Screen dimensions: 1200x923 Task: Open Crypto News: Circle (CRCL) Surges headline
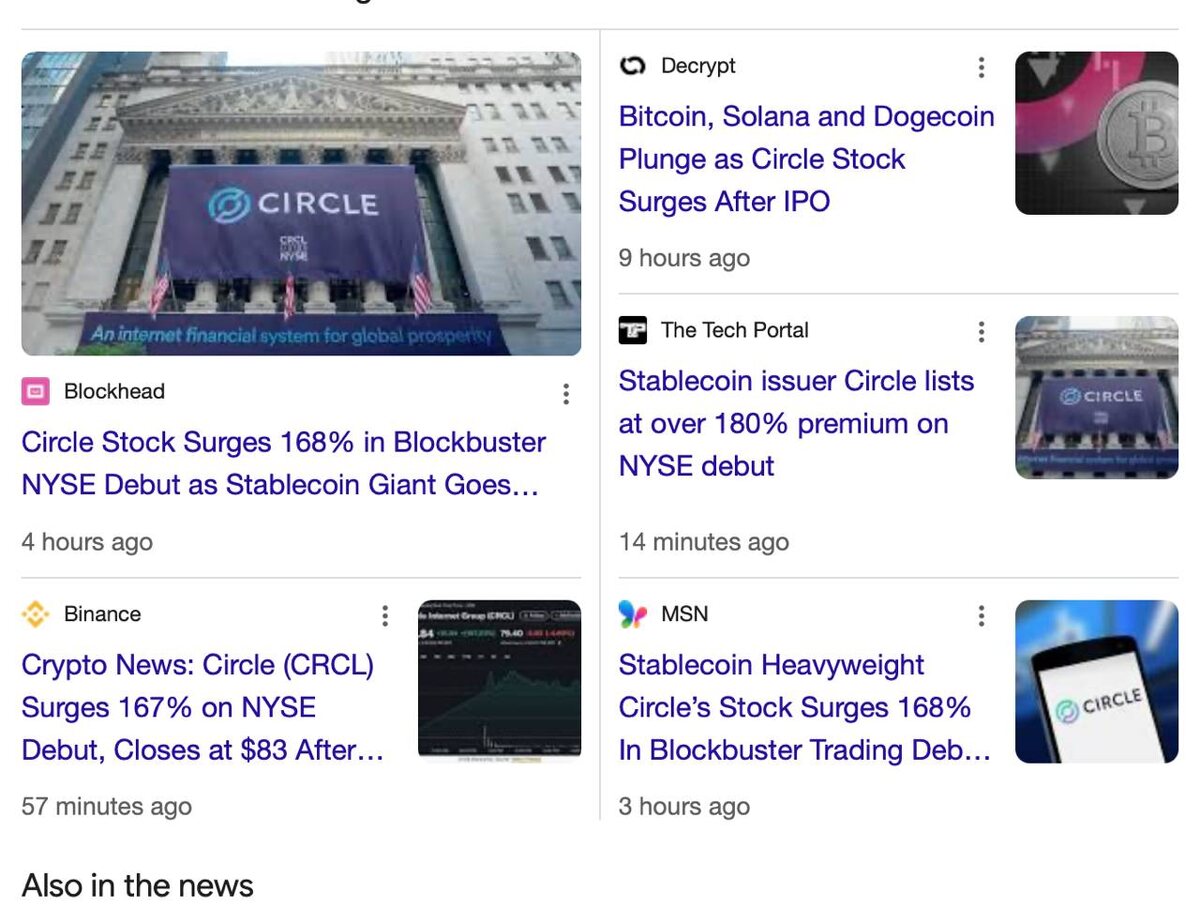[203, 707]
